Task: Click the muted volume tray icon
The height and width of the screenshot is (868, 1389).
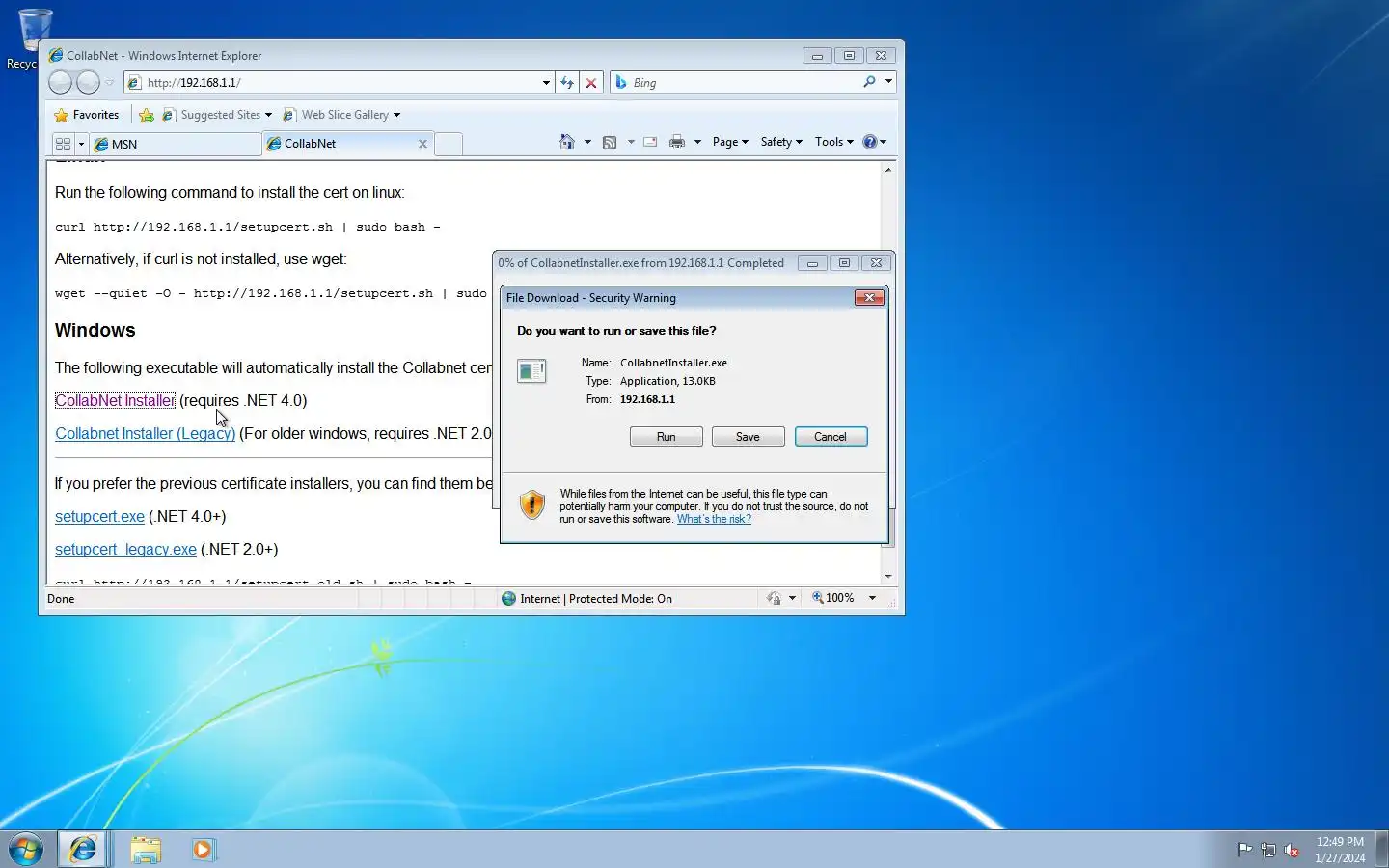Action: click(1292, 851)
